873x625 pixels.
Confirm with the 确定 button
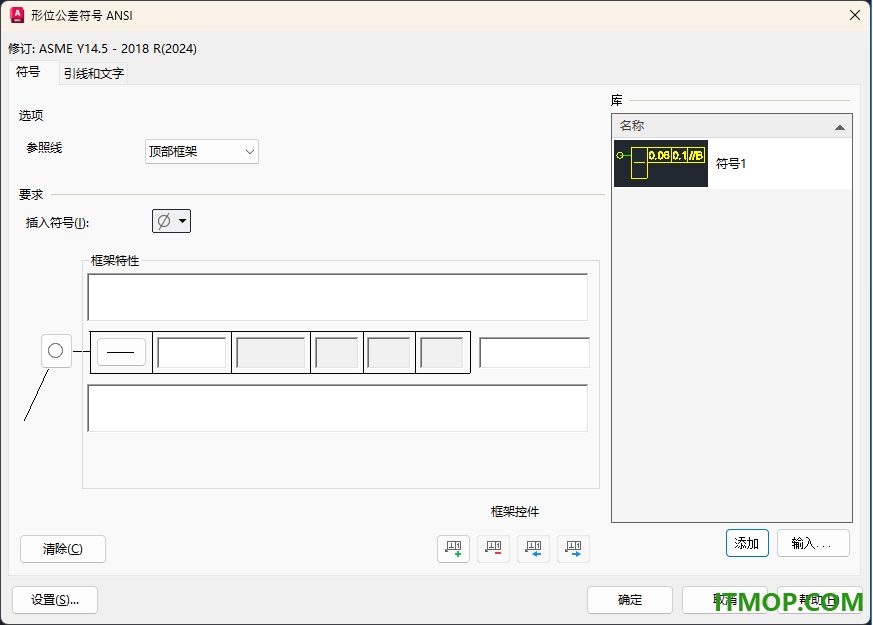point(630,599)
